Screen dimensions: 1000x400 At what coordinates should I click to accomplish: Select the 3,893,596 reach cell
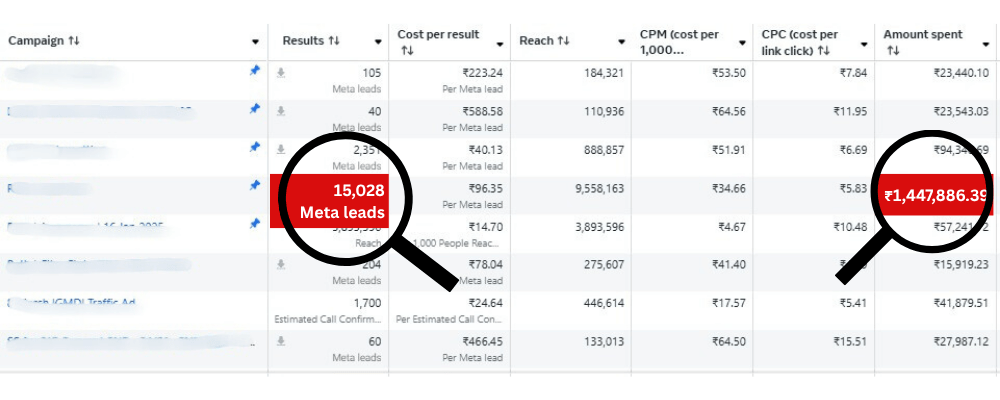tap(599, 226)
